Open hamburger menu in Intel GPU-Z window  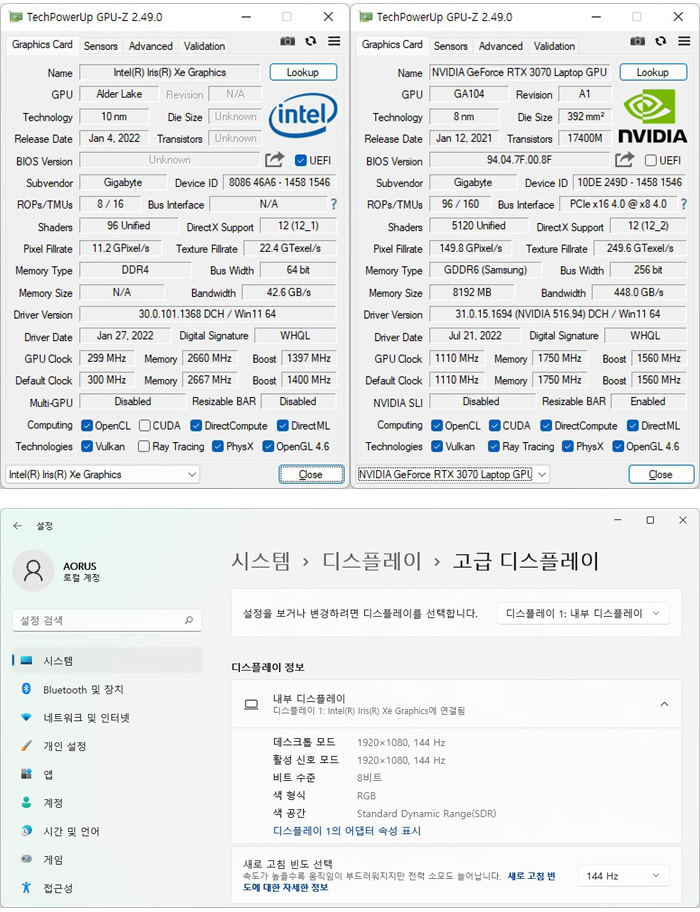334,41
